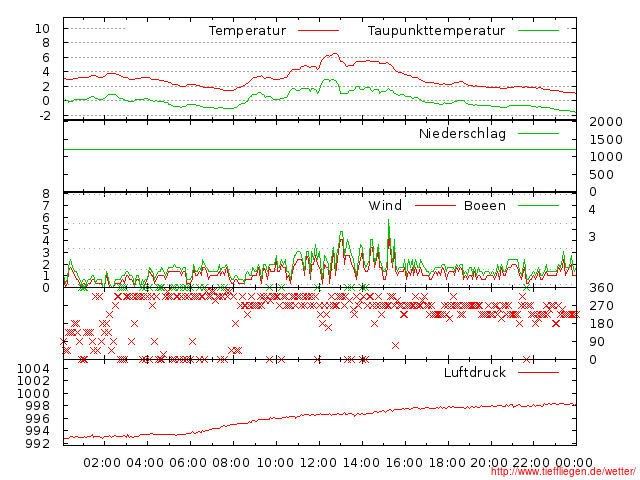
Task: Click the 12:00 time axis label
Action: [x=318, y=463]
